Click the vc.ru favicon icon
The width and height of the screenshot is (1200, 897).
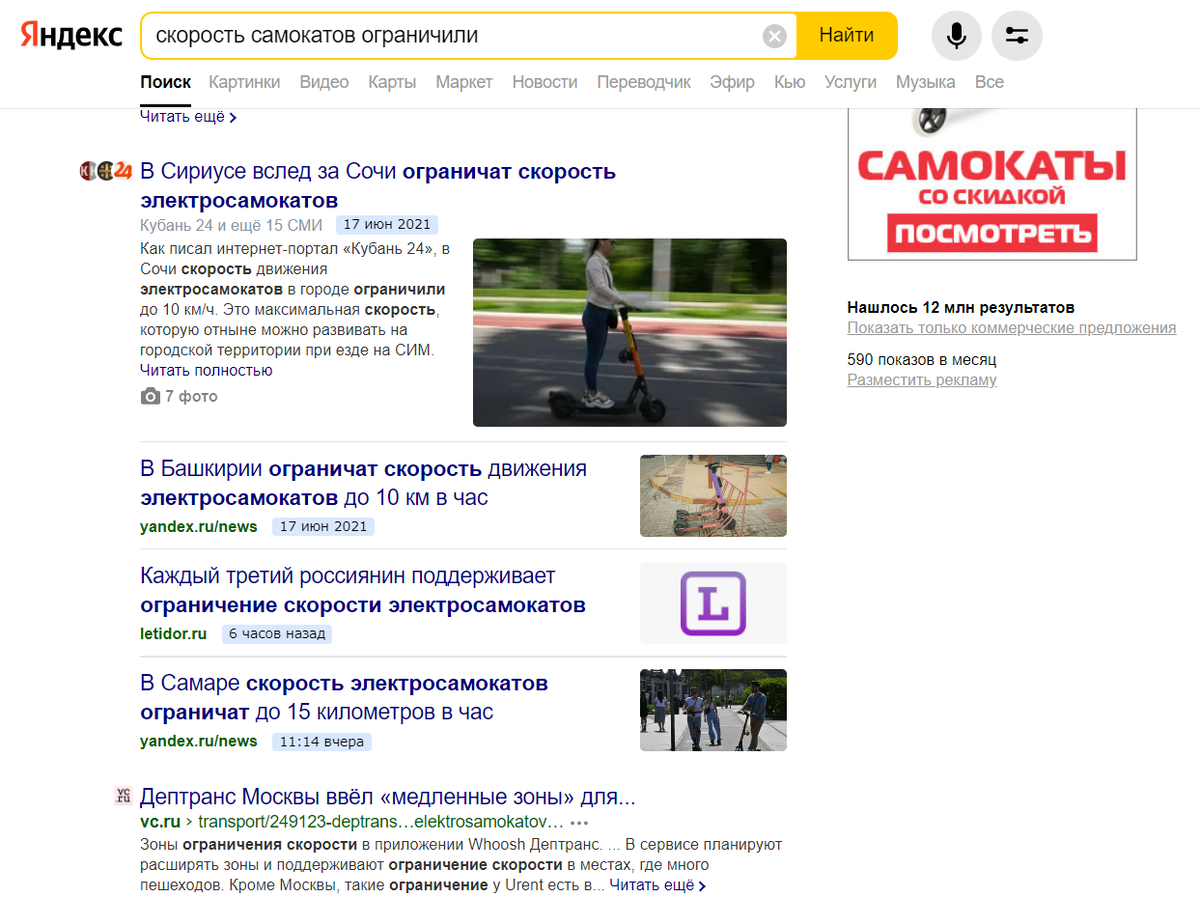pos(123,796)
